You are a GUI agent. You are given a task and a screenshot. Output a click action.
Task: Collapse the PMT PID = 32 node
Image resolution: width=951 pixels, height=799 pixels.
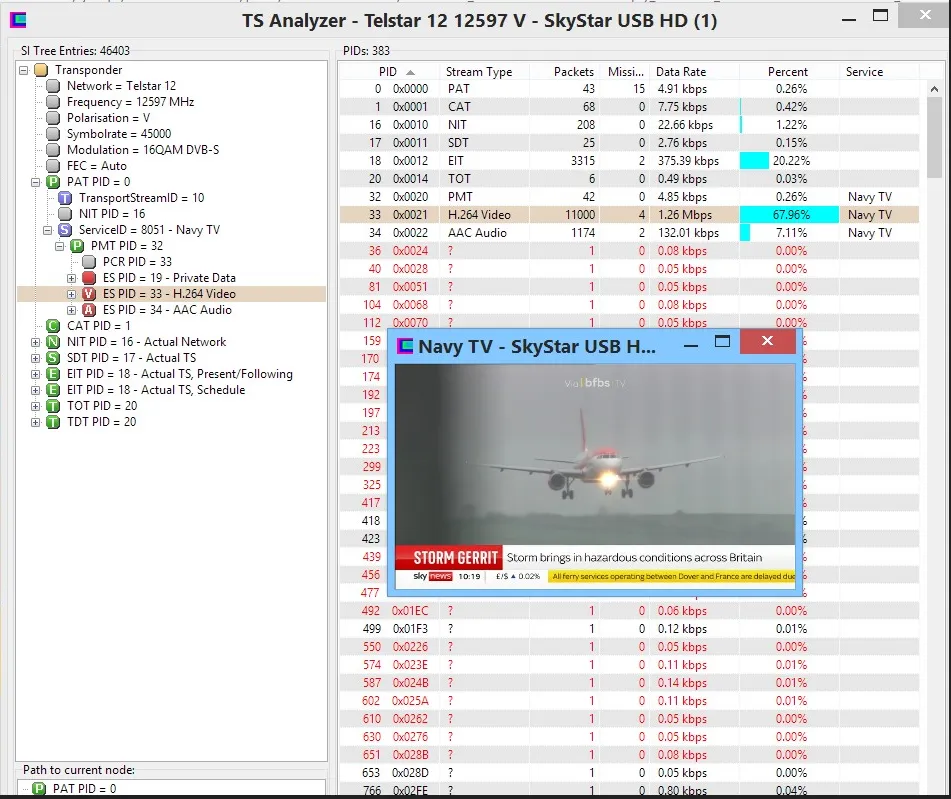tap(60, 246)
